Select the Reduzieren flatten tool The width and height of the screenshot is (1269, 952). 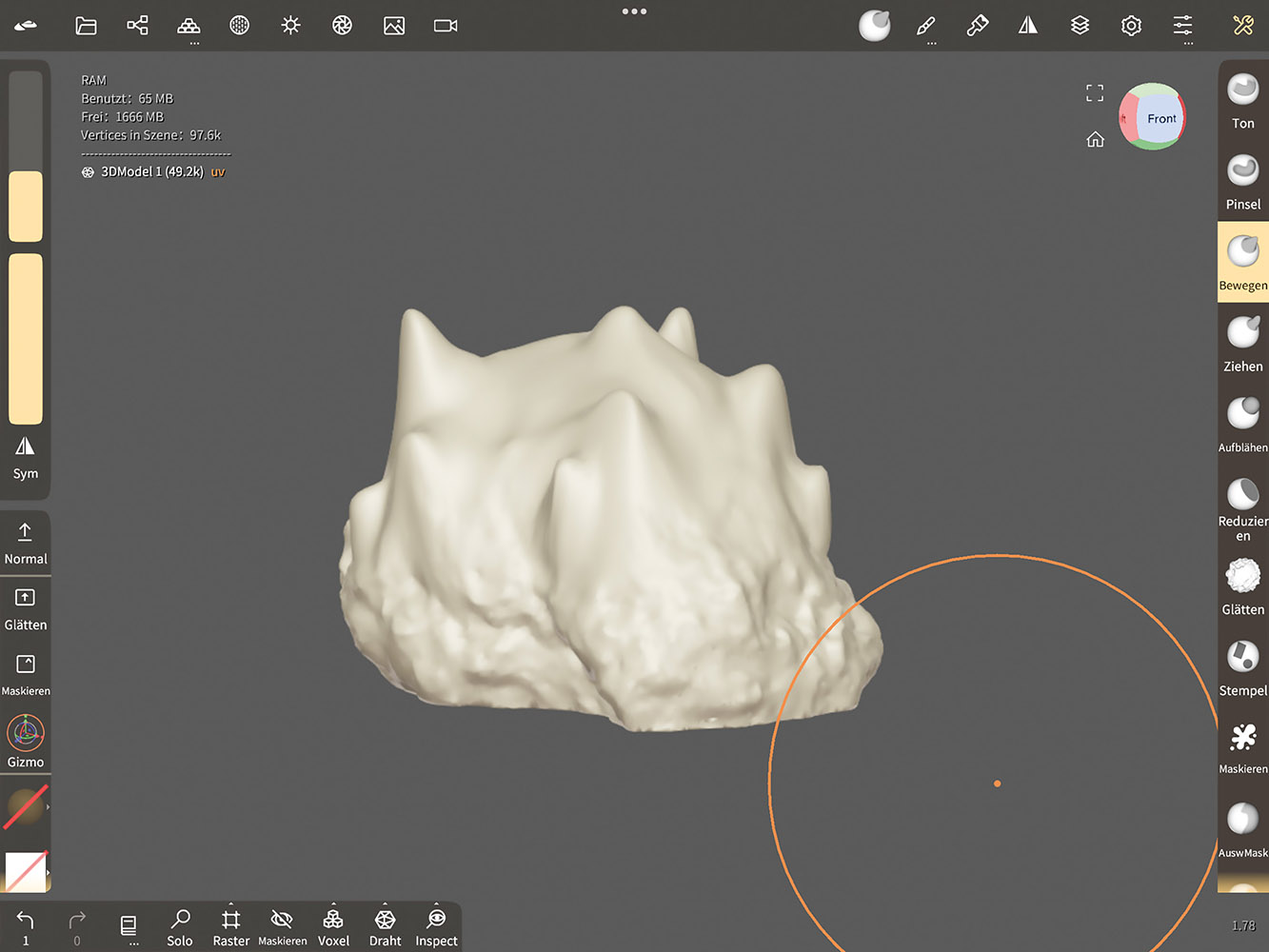[1243, 508]
